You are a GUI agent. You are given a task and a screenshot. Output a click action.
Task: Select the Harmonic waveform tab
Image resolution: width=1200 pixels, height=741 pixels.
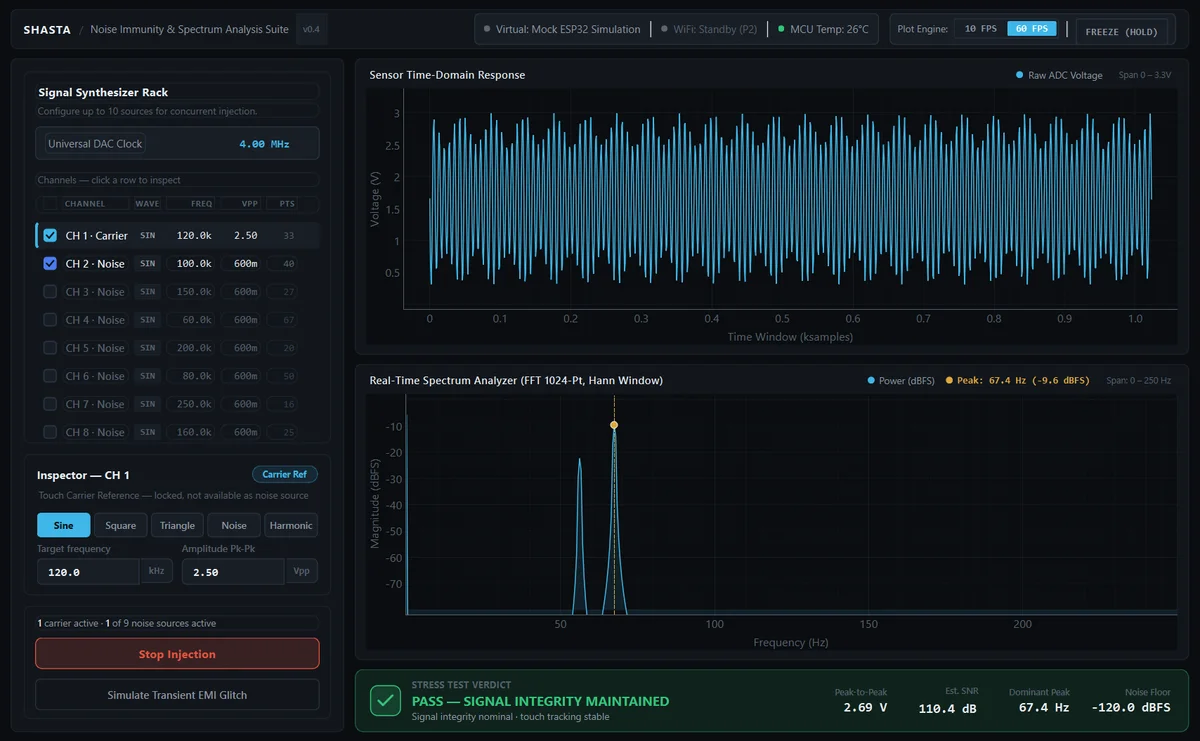(x=291, y=525)
